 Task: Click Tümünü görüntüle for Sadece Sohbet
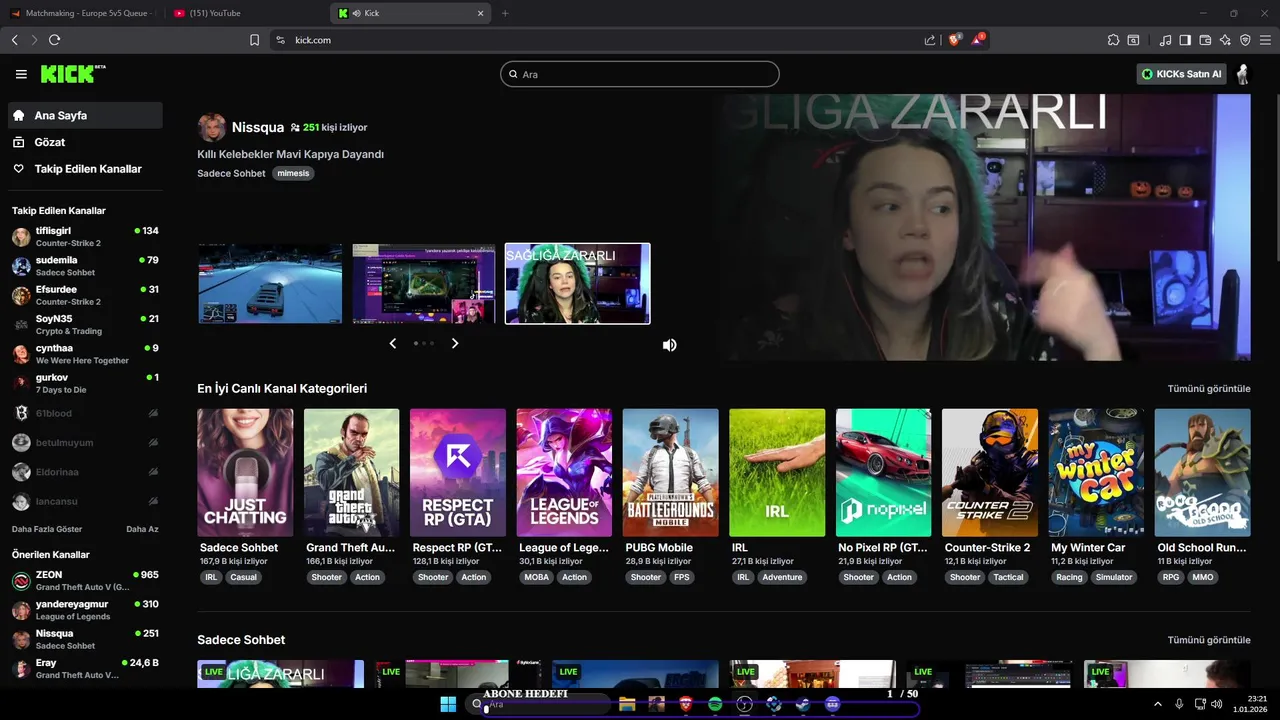(1209, 640)
